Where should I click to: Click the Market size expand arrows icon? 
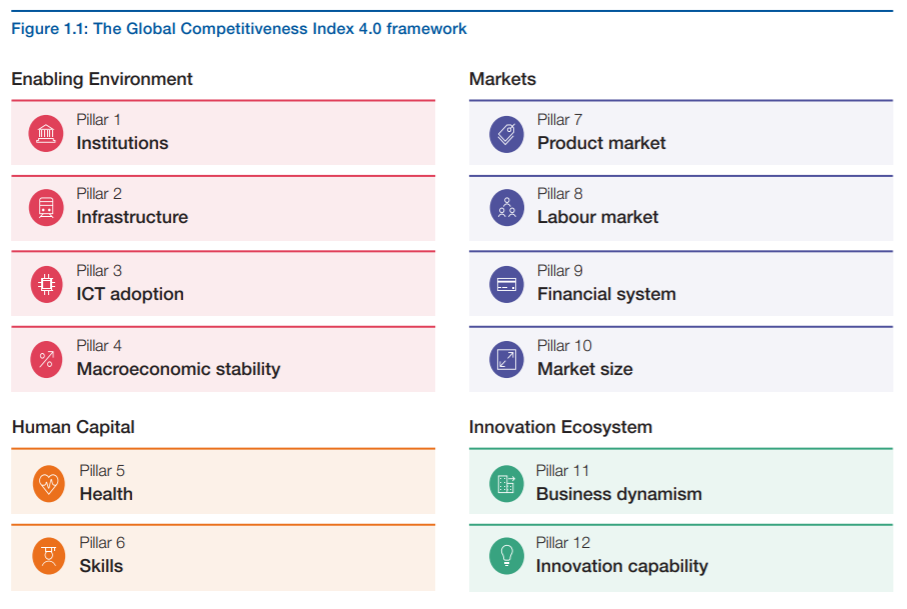507,359
